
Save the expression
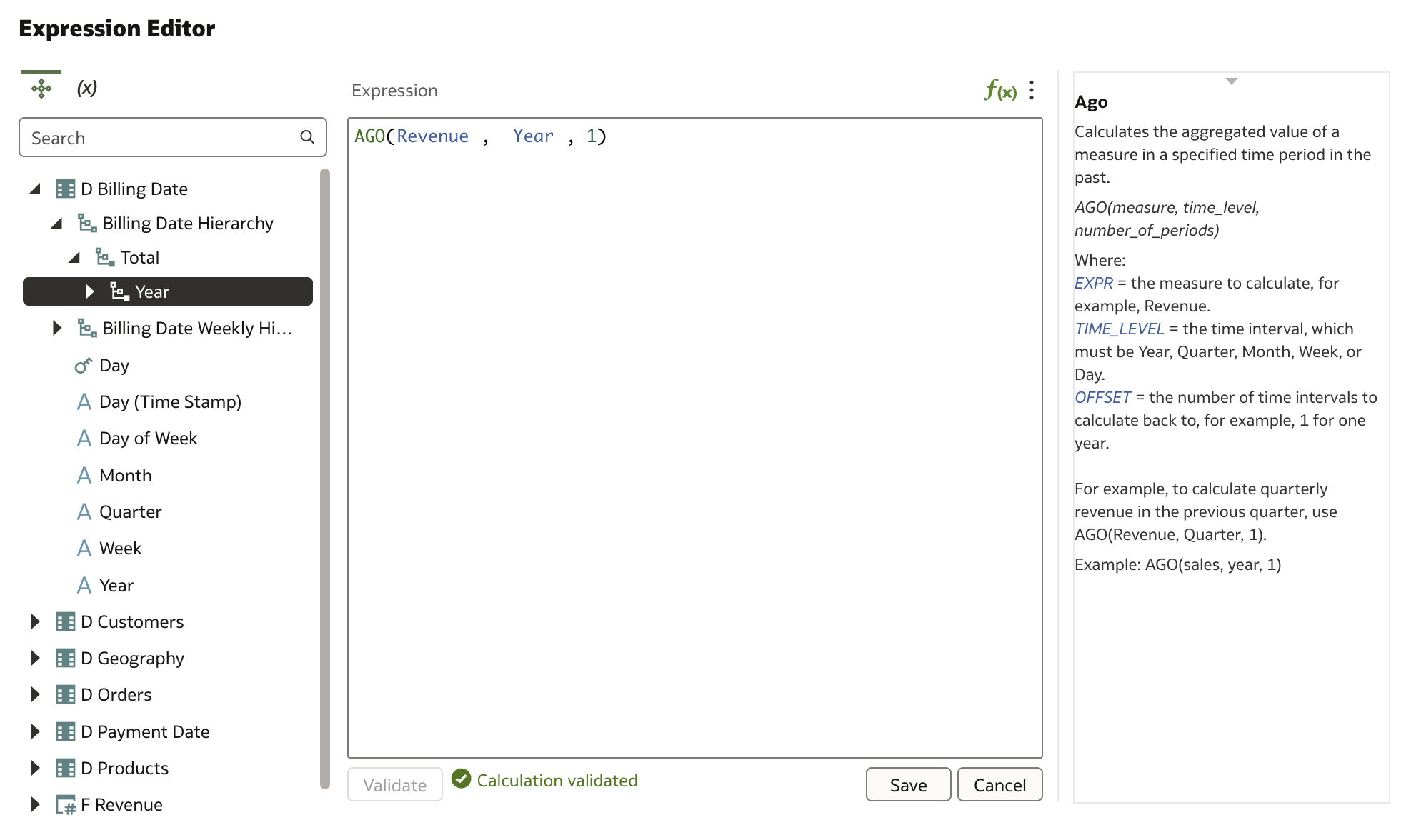908,784
